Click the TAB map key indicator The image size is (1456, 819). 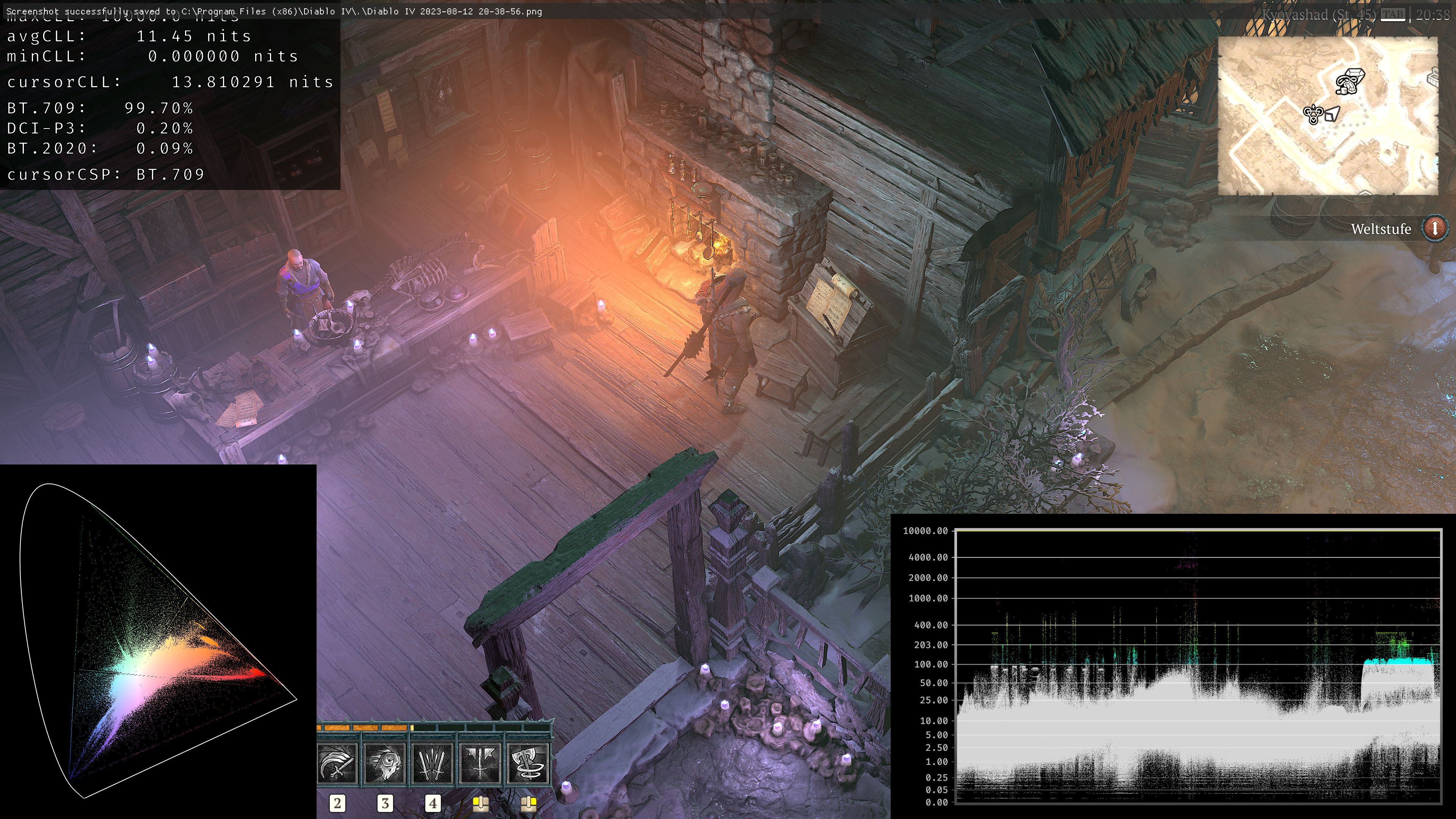coord(1393,15)
